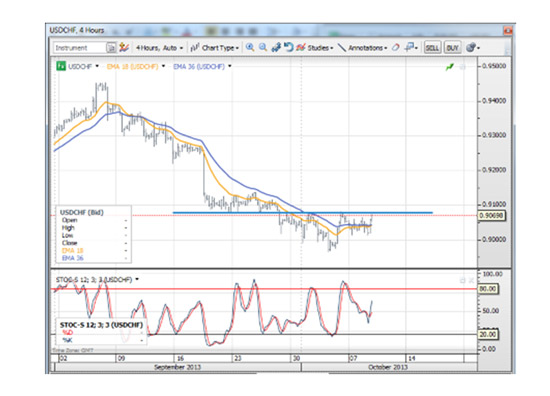550x396 pixels.
Task: Expand the USDCHF series dropdown arrow
Action: [97, 66]
